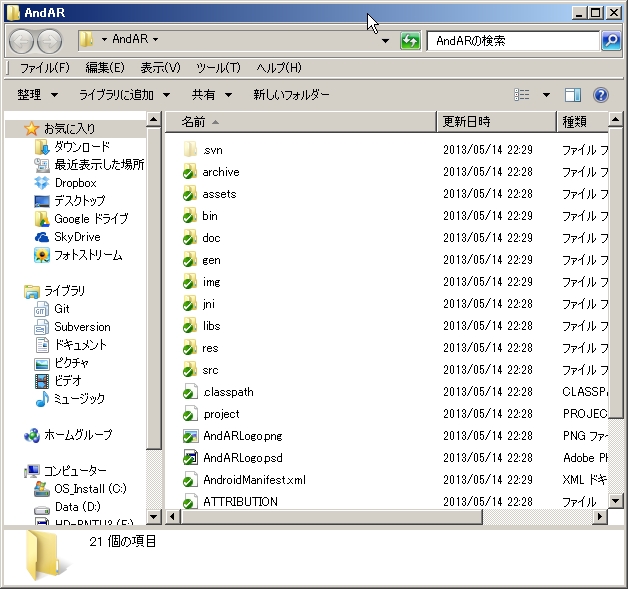The width and height of the screenshot is (628, 589).
Task: Select the bin folder name
Action: coord(210,216)
